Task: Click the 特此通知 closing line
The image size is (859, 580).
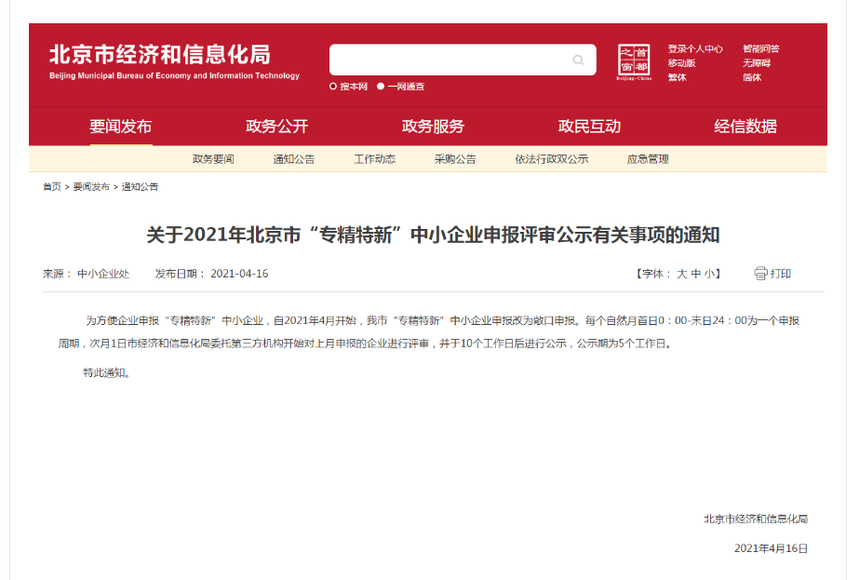Action: click(x=107, y=373)
